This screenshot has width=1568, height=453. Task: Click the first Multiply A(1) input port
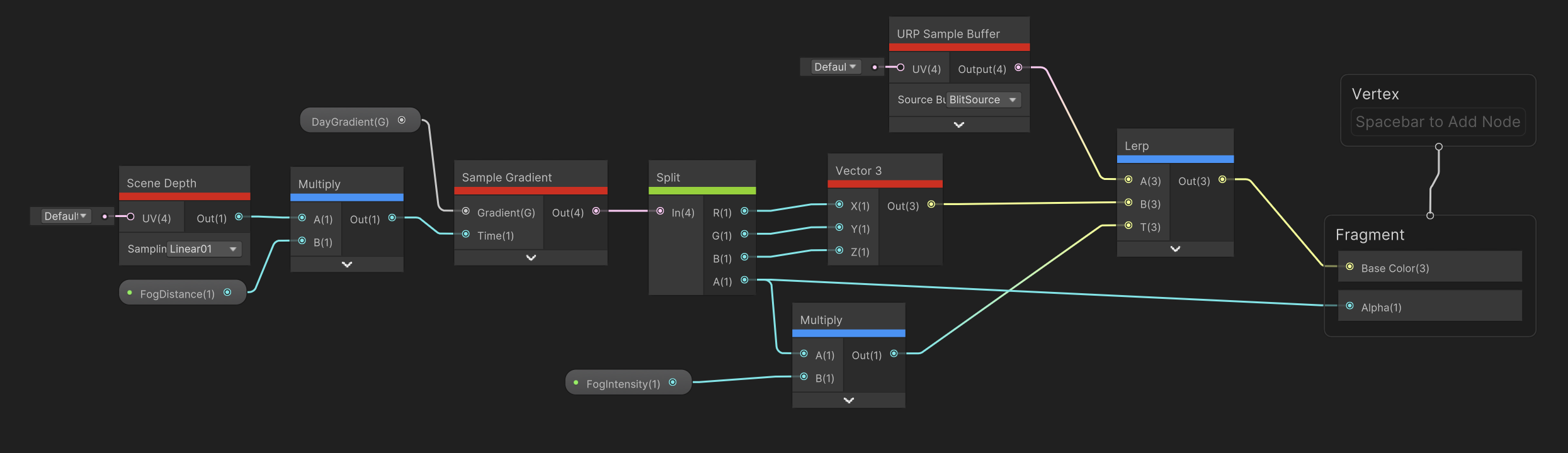[x=302, y=218]
